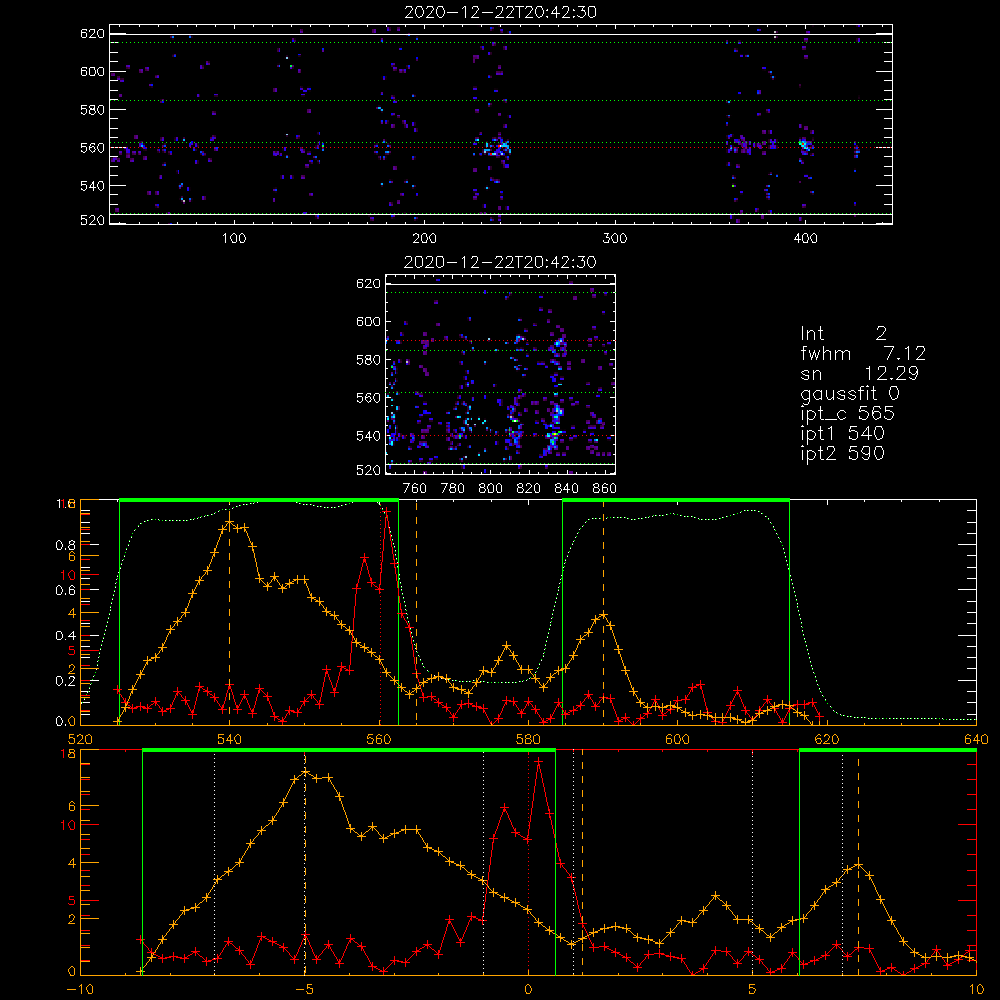The width and height of the screenshot is (1000, 1000).
Task: Click x-axis label 640 of the third plot
Action: pos(976,740)
